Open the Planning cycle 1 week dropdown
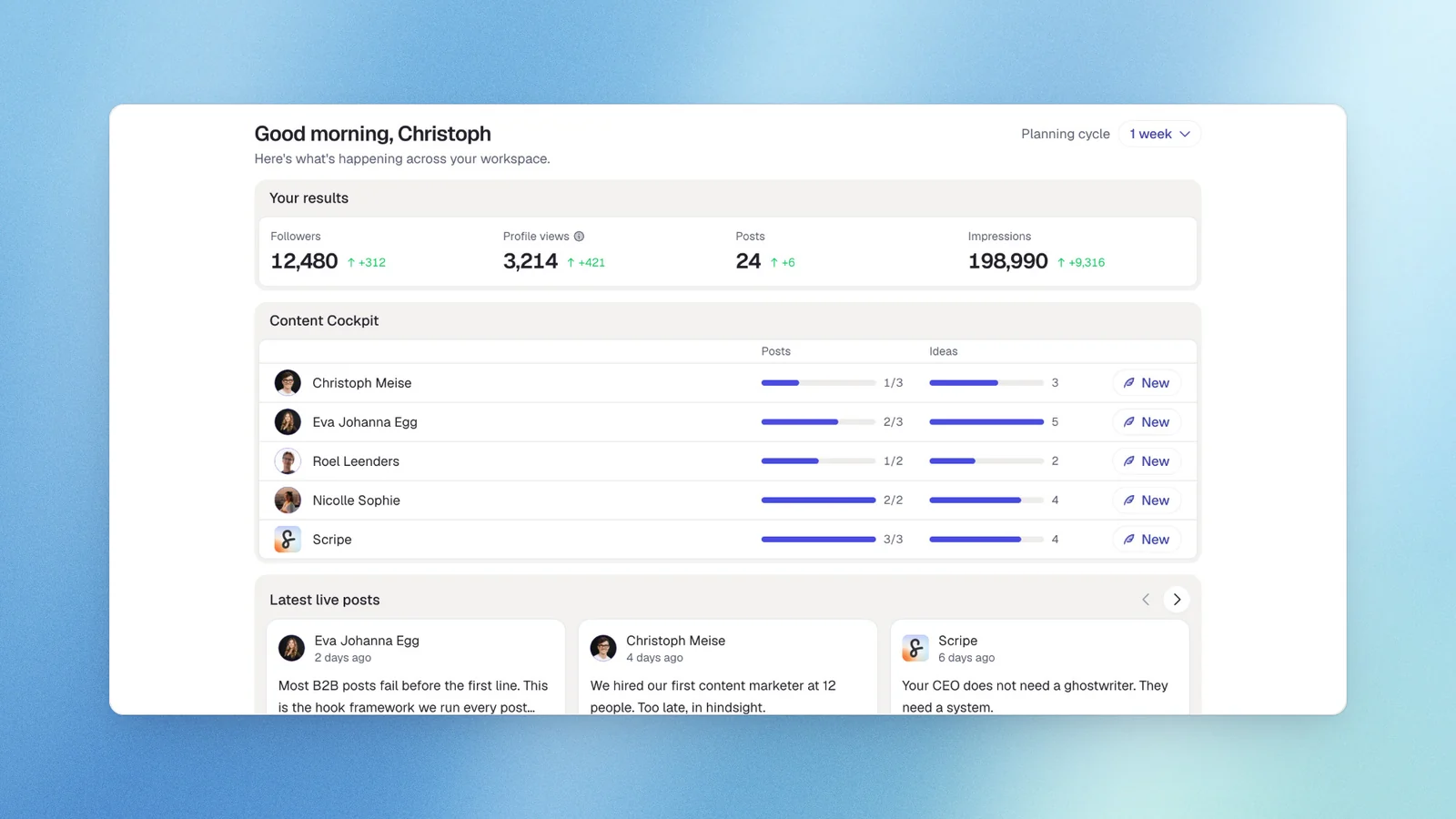This screenshot has width=1456, height=819. [1159, 134]
